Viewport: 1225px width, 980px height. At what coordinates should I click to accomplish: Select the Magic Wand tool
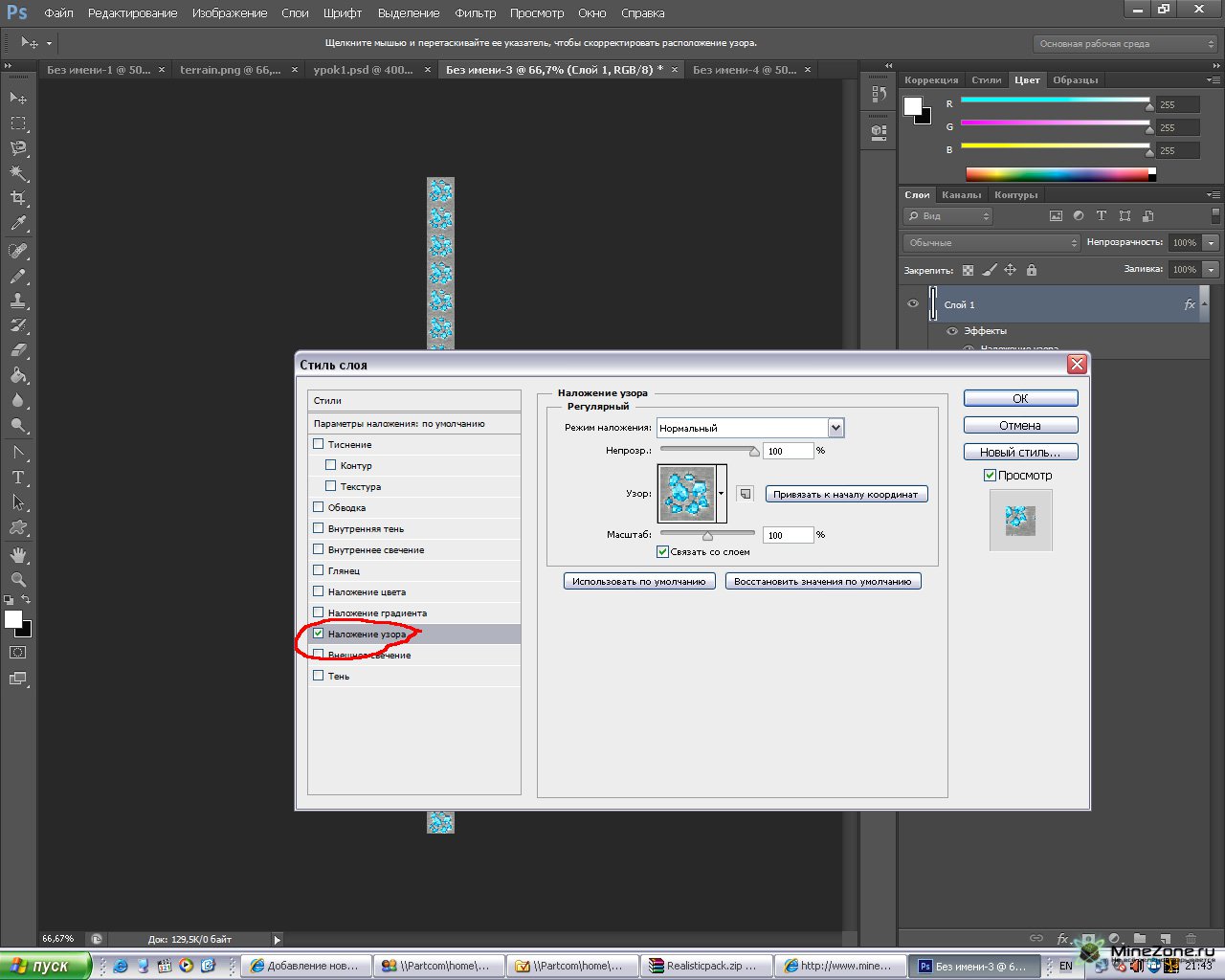[18, 173]
